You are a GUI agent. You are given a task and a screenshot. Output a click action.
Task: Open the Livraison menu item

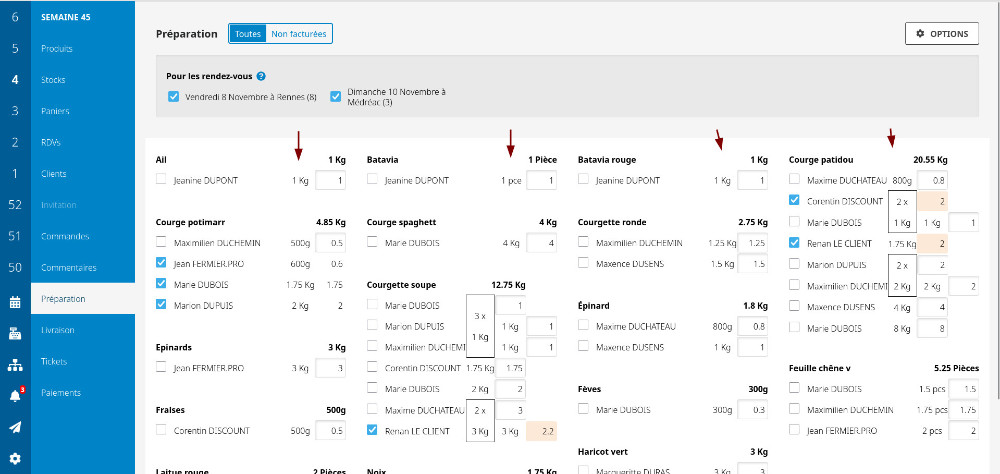[58, 329]
